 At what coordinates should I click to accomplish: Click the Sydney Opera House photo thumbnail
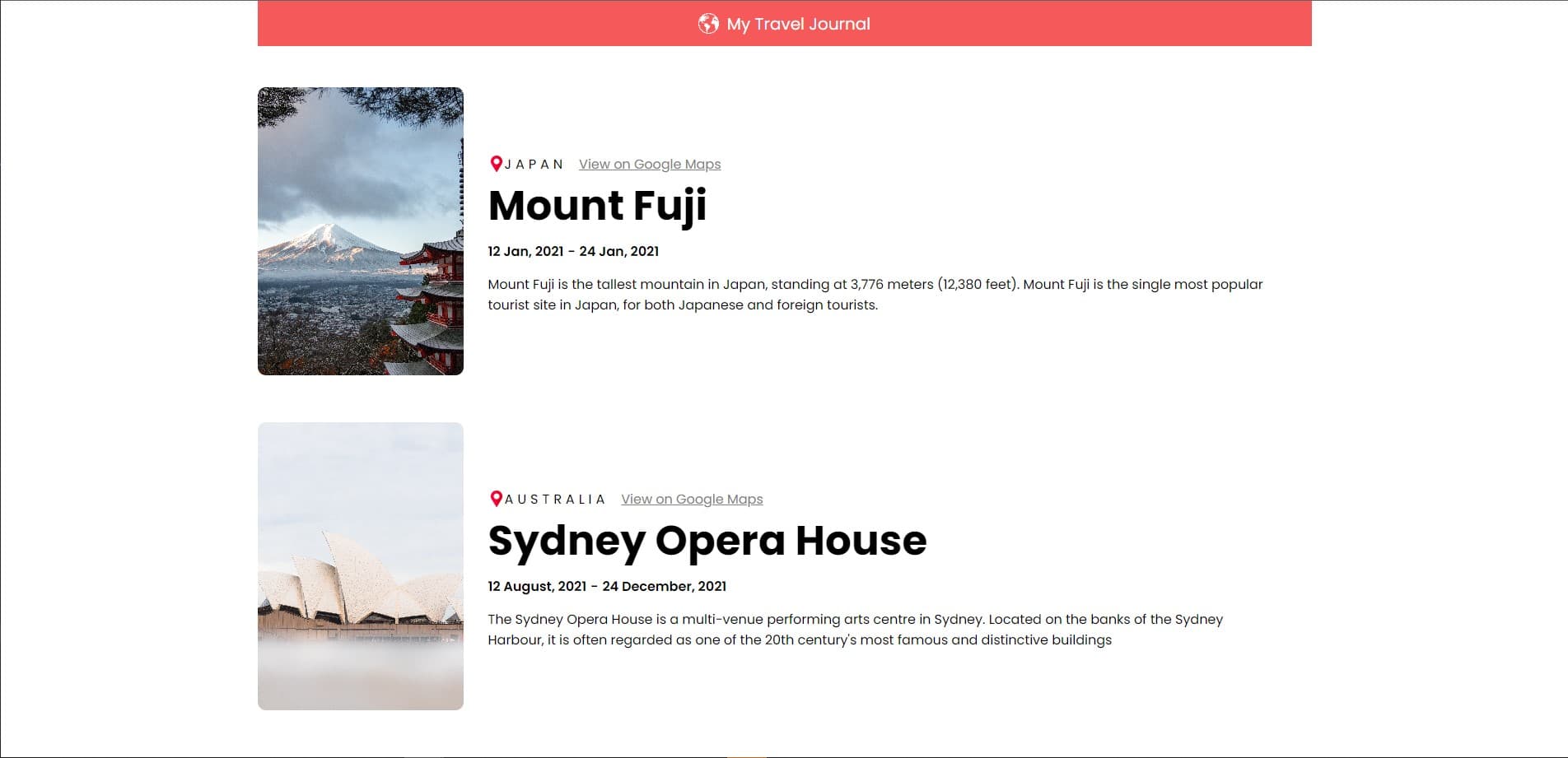pos(361,566)
